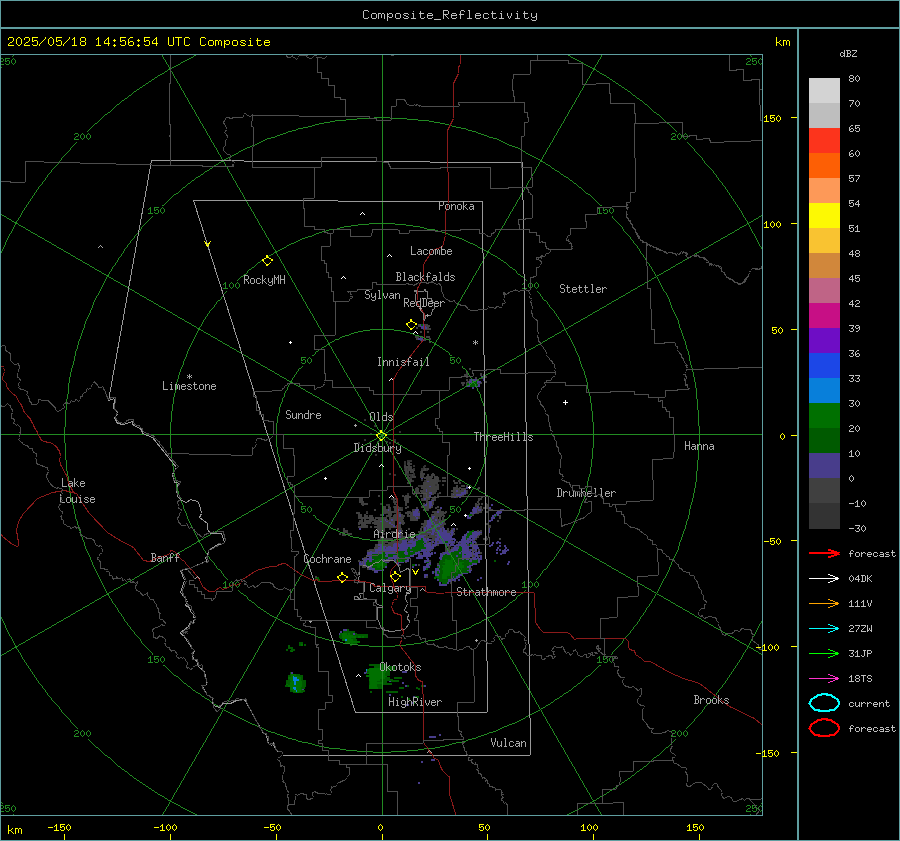
Task: Select the Sundre map label
Action: coord(303,414)
